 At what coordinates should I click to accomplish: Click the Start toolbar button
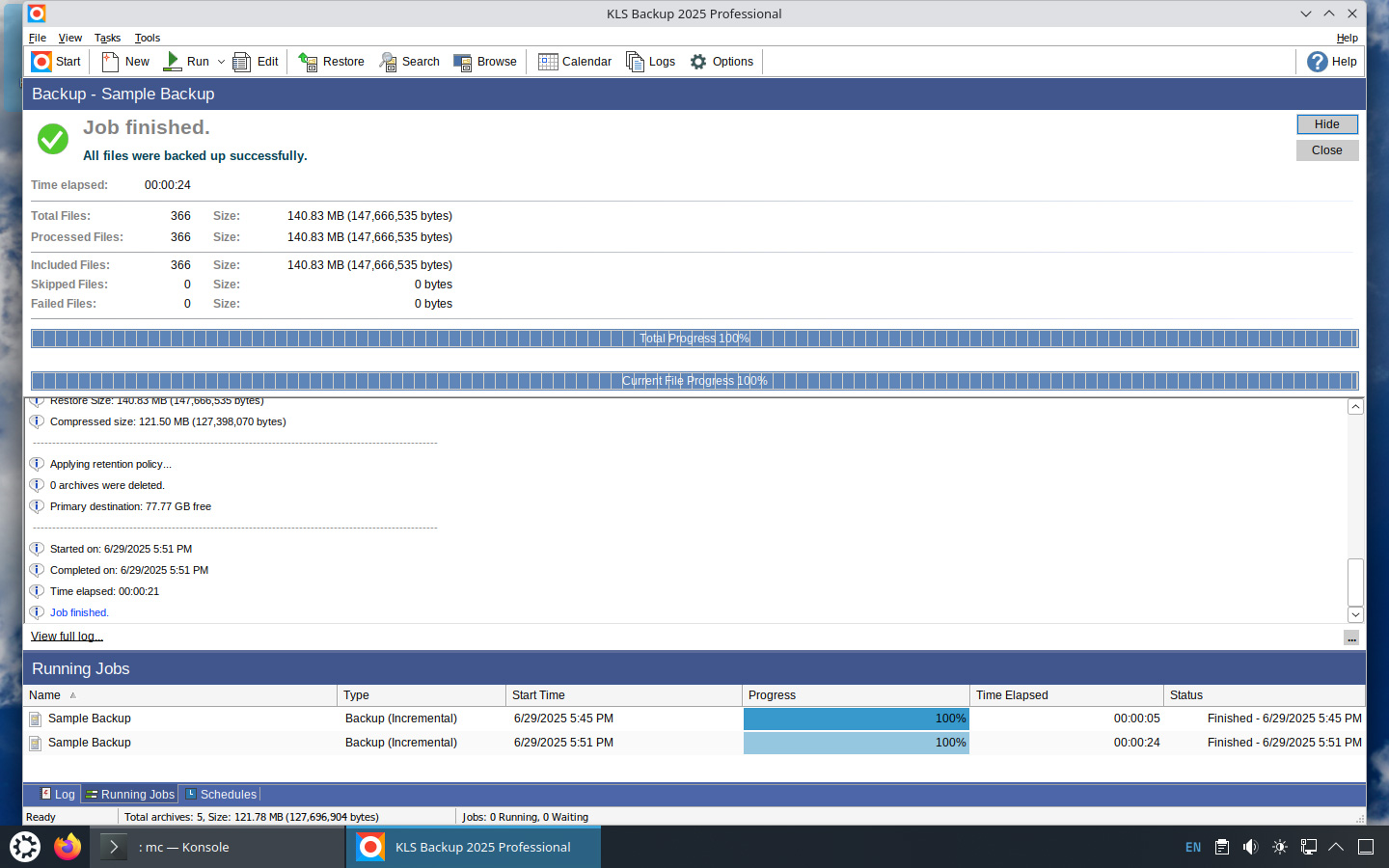pos(56,62)
